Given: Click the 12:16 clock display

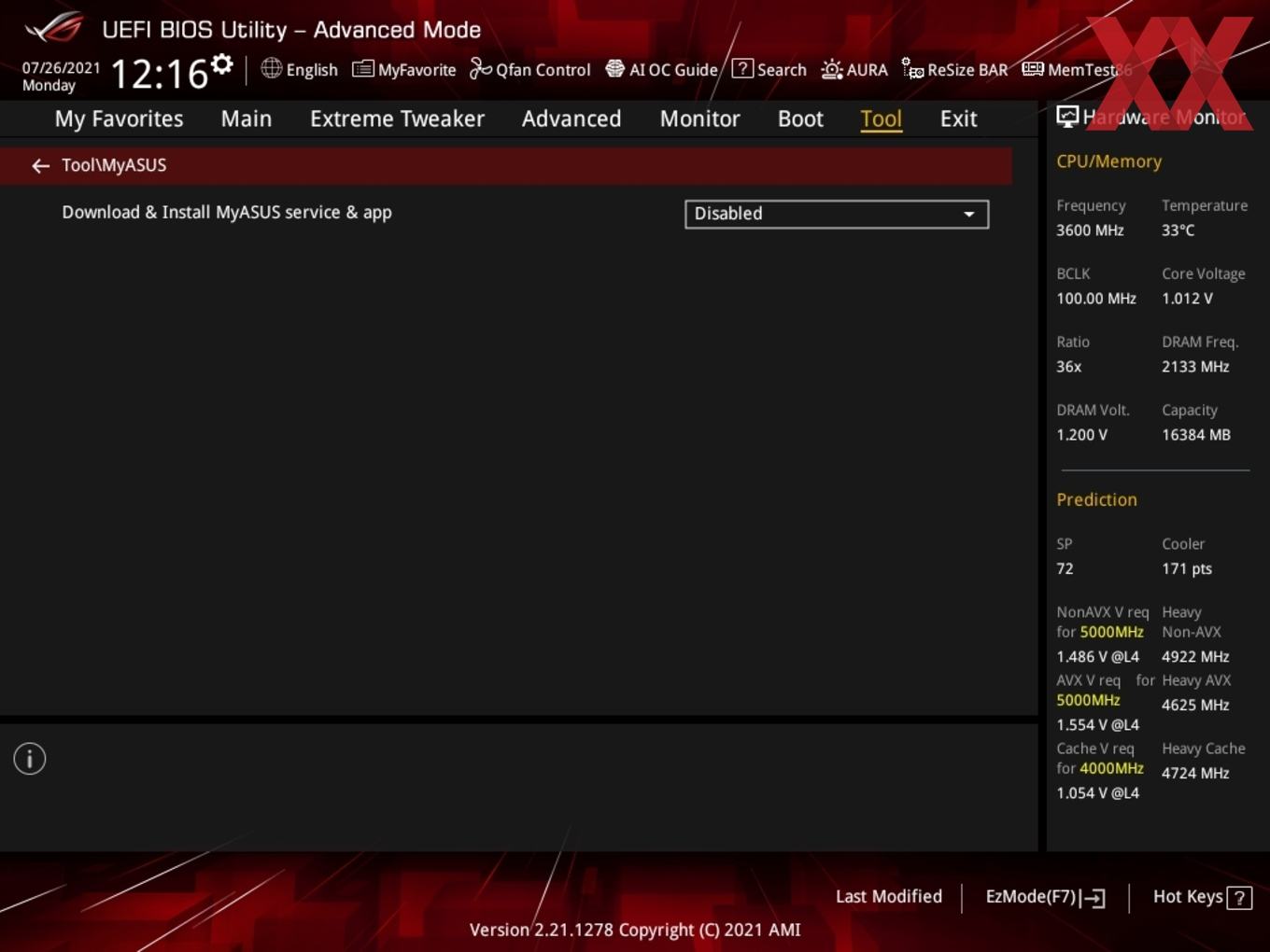Looking at the screenshot, I should [159, 74].
